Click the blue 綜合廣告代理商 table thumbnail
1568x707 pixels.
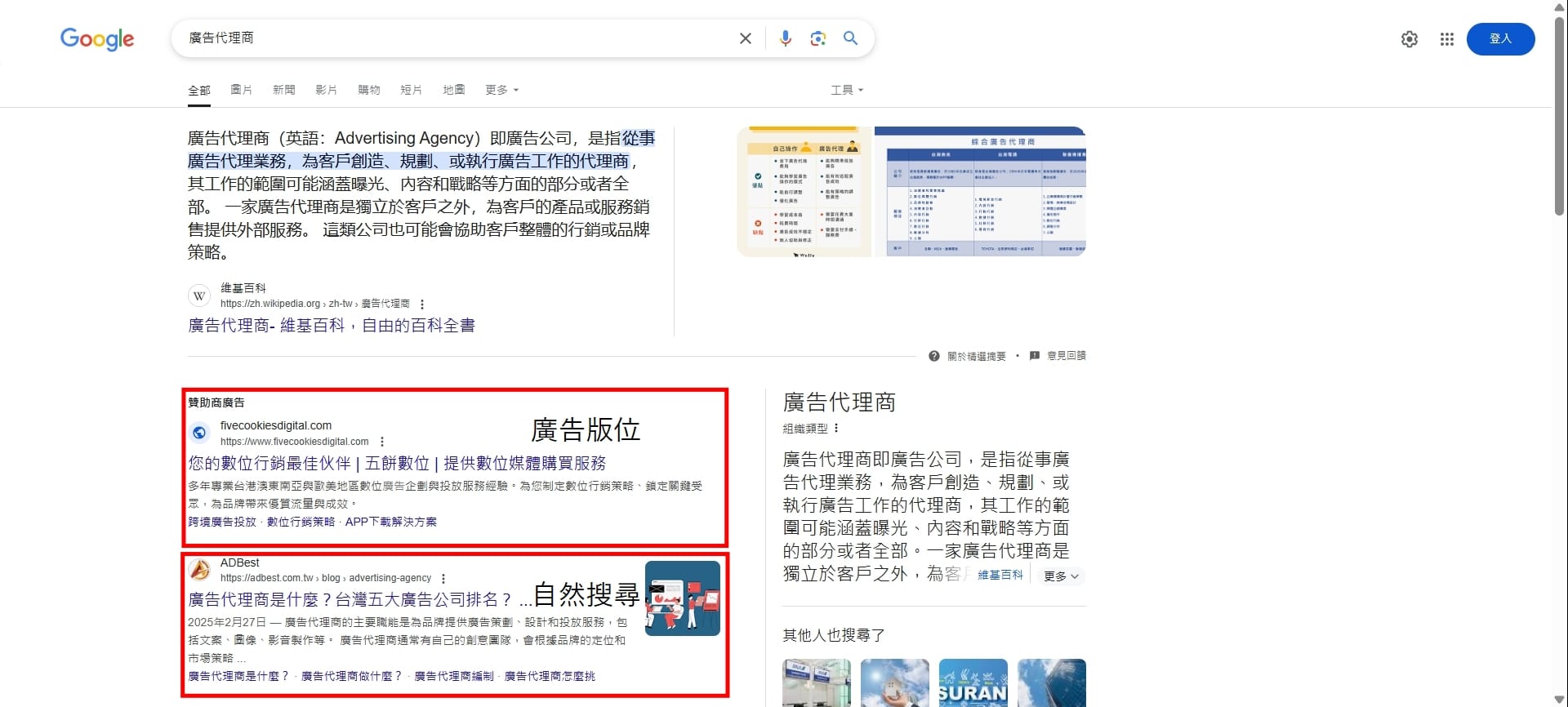click(980, 192)
